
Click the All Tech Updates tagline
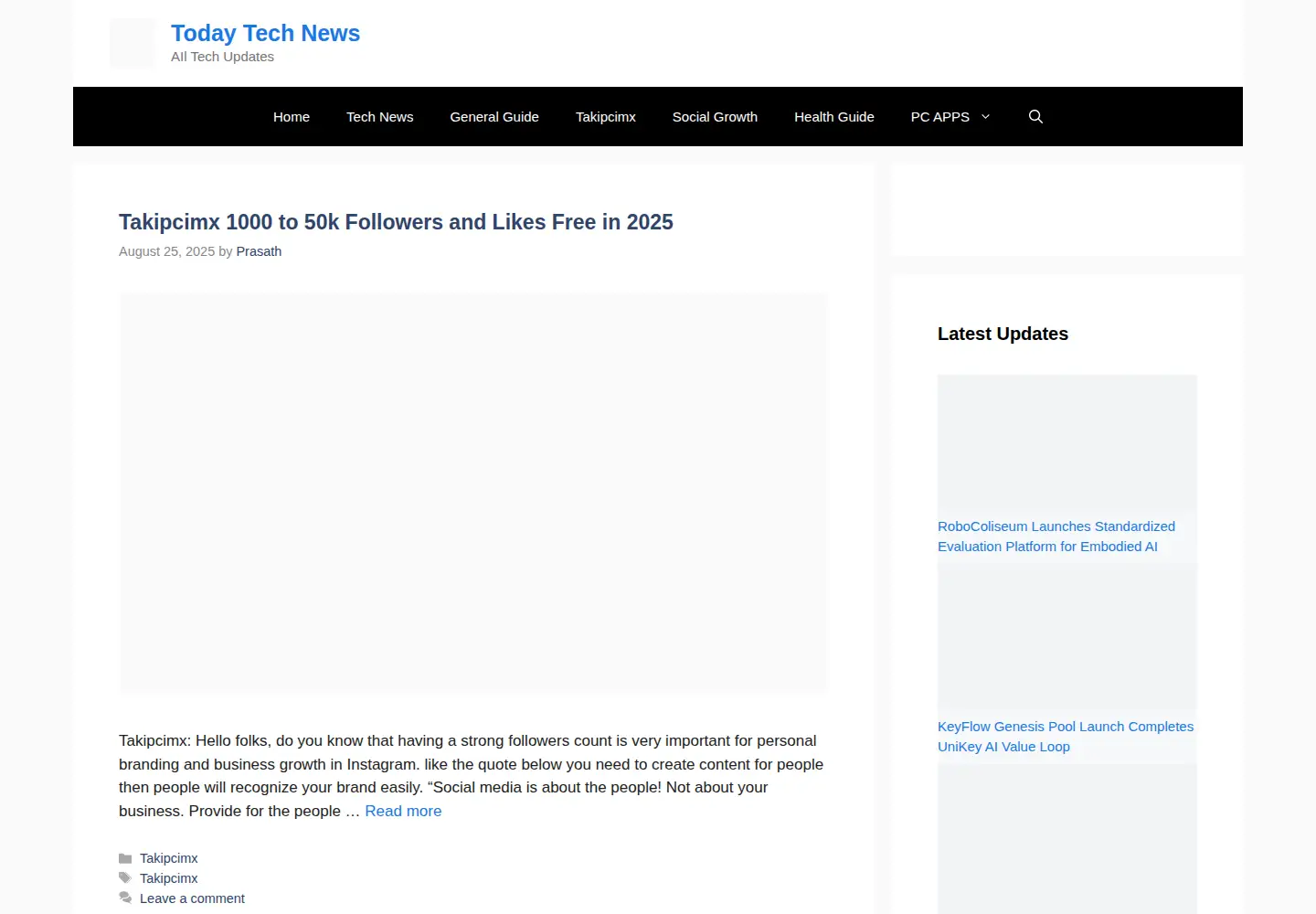coord(222,57)
